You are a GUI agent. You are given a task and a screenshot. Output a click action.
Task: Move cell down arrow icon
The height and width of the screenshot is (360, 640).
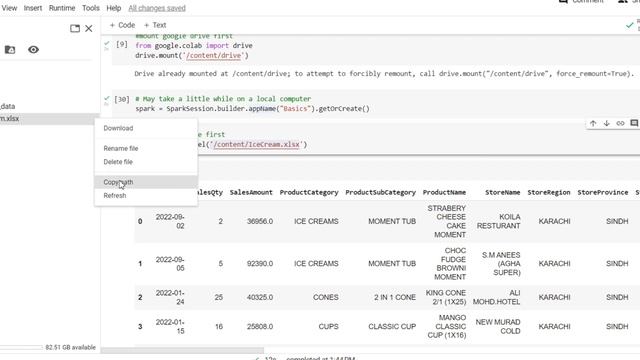pos(607,123)
